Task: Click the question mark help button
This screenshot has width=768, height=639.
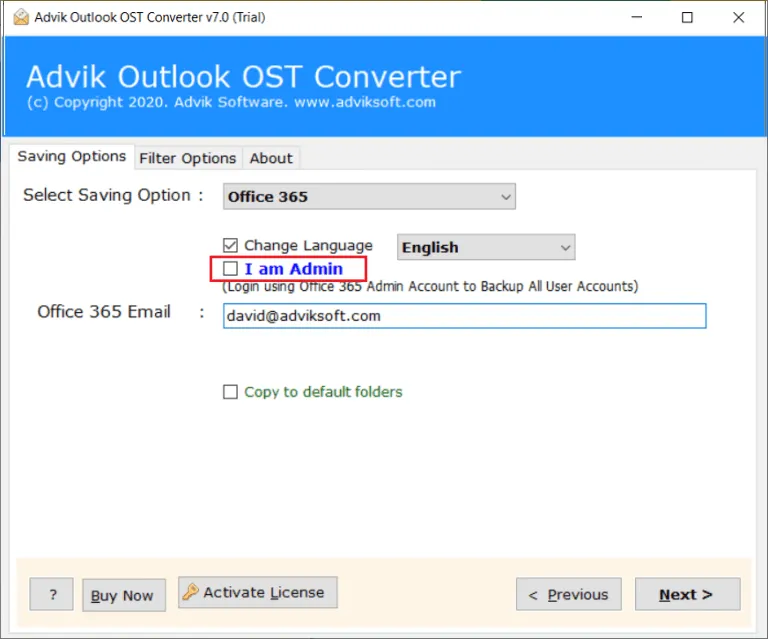Action: click(x=51, y=594)
